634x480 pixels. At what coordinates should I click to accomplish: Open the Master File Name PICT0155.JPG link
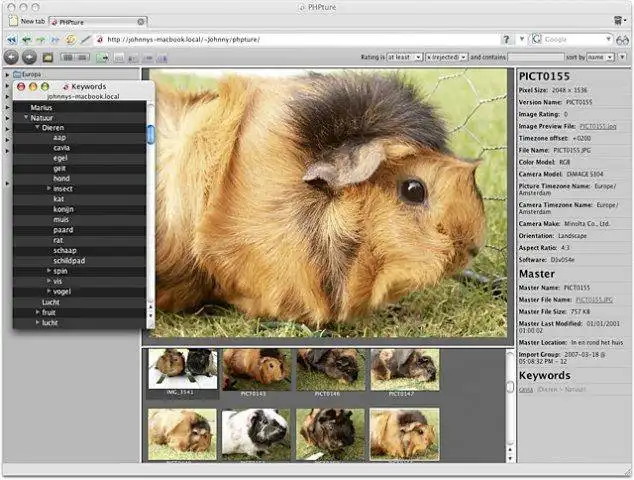point(594,300)
